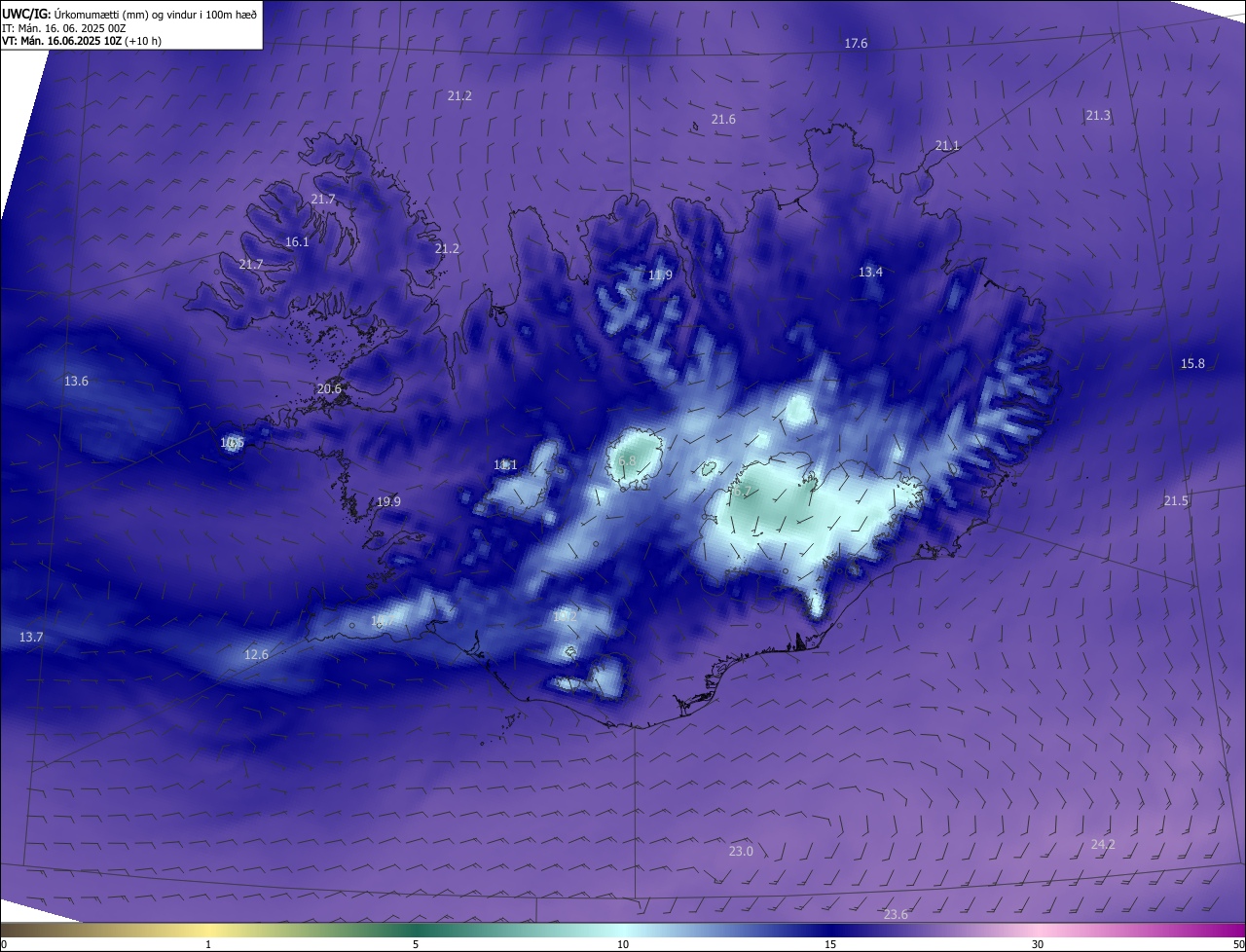
Task: Click the 23.6 value label
Action: click(x=896, y=915)
